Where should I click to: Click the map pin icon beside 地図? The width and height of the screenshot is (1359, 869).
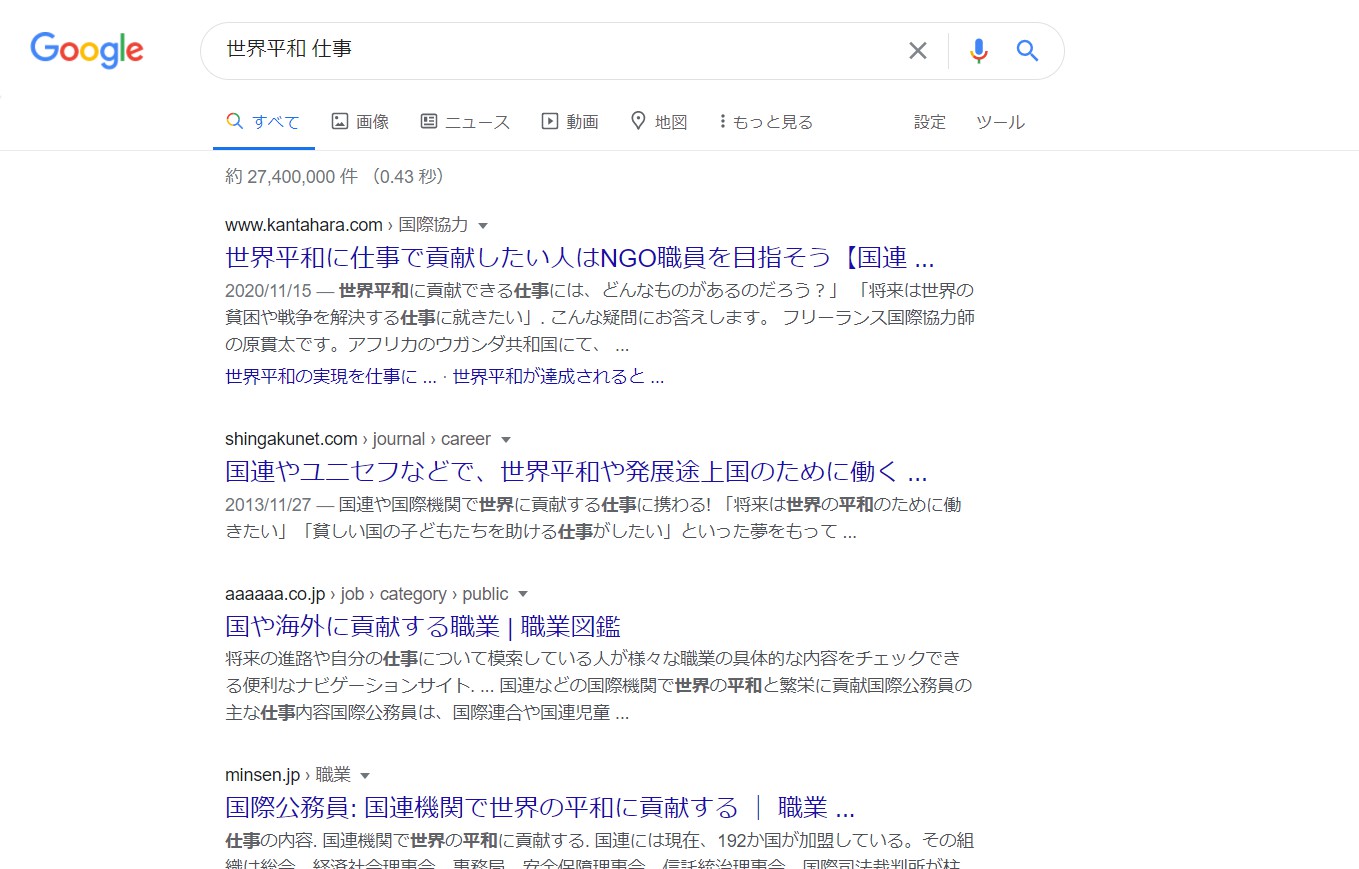pos(639,120)
